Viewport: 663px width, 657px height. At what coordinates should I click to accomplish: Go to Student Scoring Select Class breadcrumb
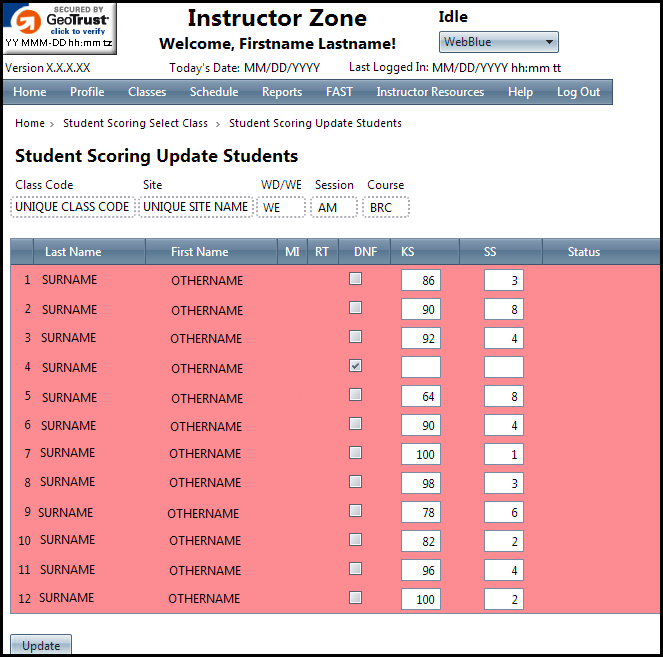tap(135, 123)
